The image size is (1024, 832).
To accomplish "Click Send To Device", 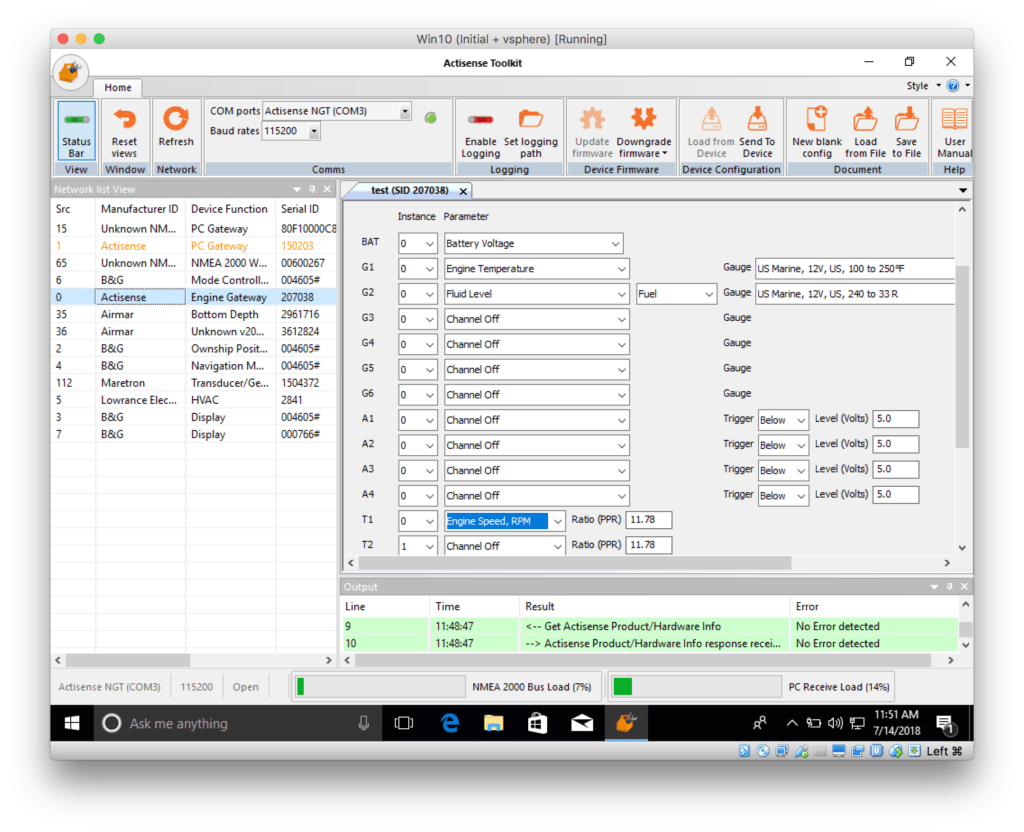I will tap(757, 133).
